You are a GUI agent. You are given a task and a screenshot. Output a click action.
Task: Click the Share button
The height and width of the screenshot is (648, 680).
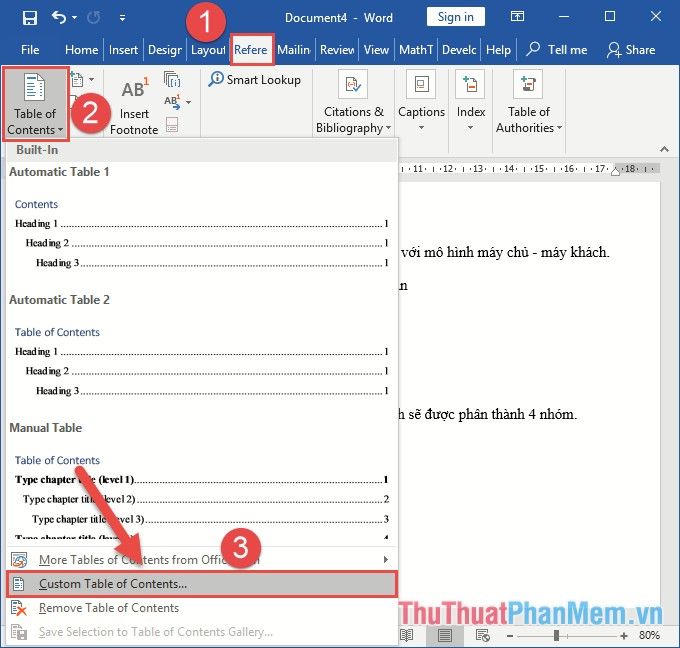coord(630,50)
